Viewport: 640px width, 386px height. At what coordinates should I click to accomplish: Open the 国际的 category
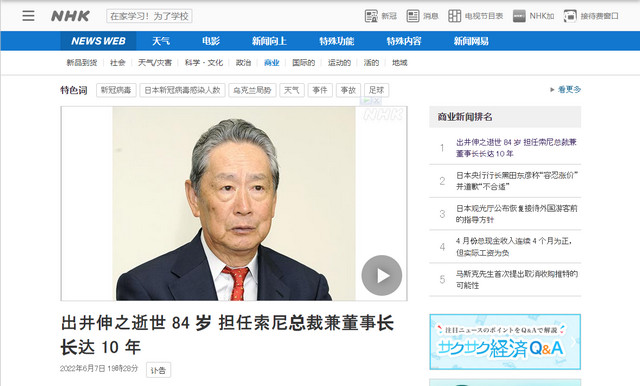(304, 62)
